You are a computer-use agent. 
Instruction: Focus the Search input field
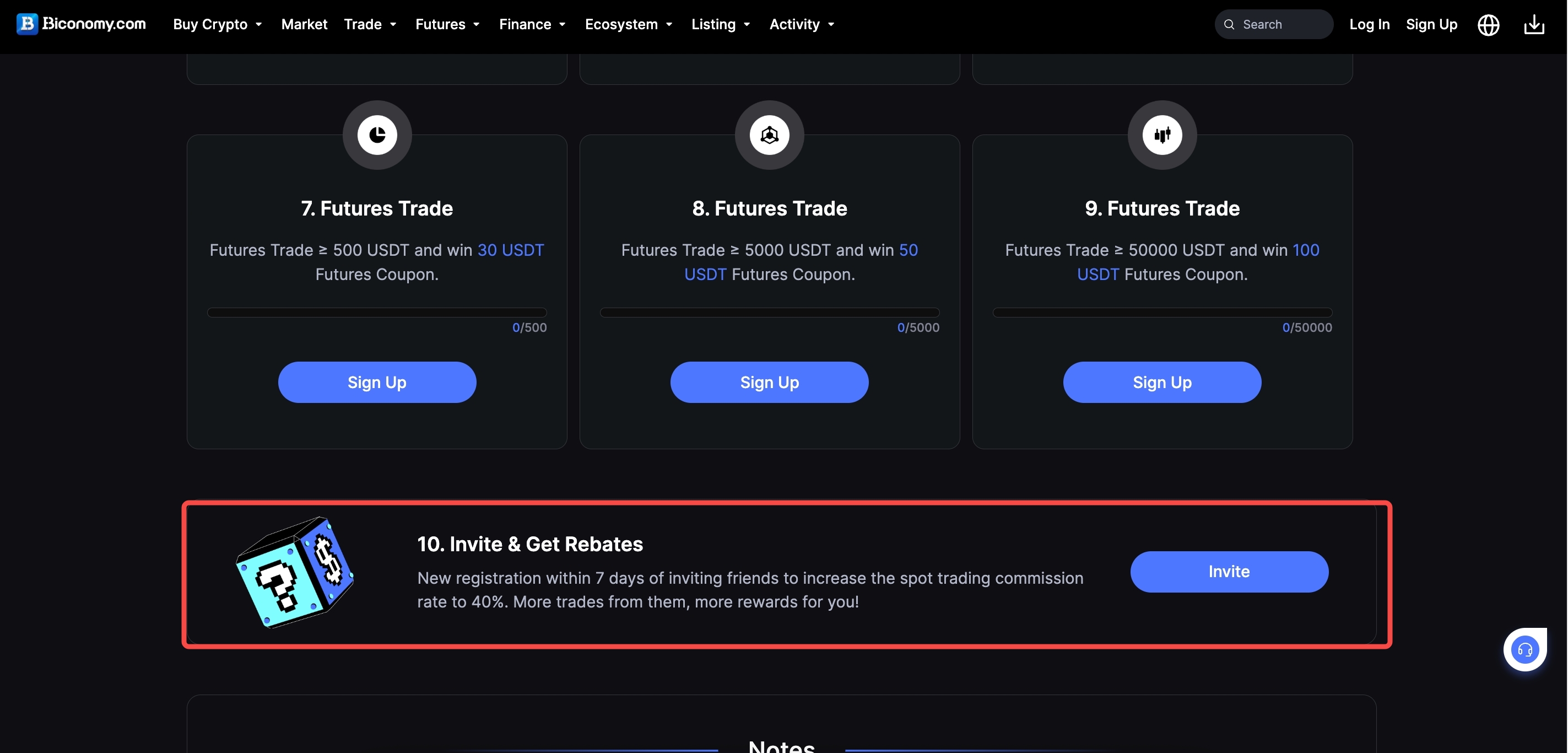click(x=1273, y=24)
